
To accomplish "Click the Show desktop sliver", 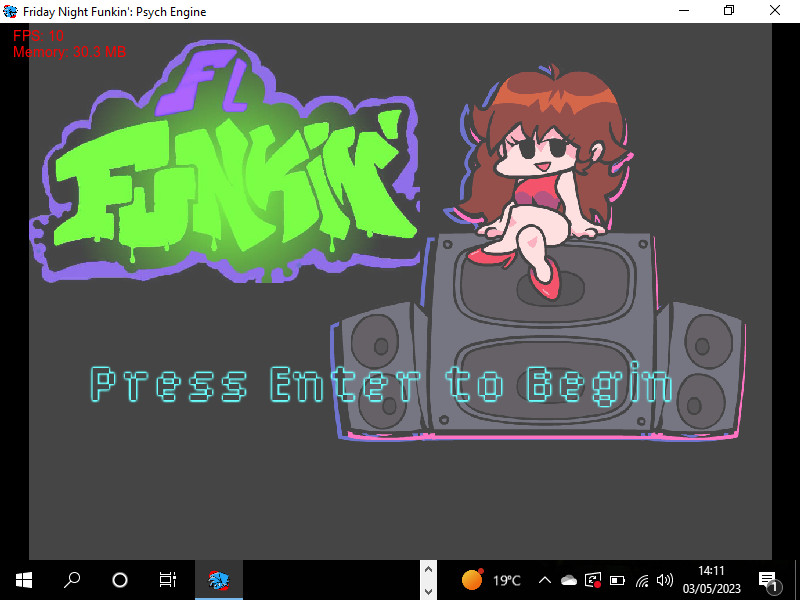I will (796, 580).
